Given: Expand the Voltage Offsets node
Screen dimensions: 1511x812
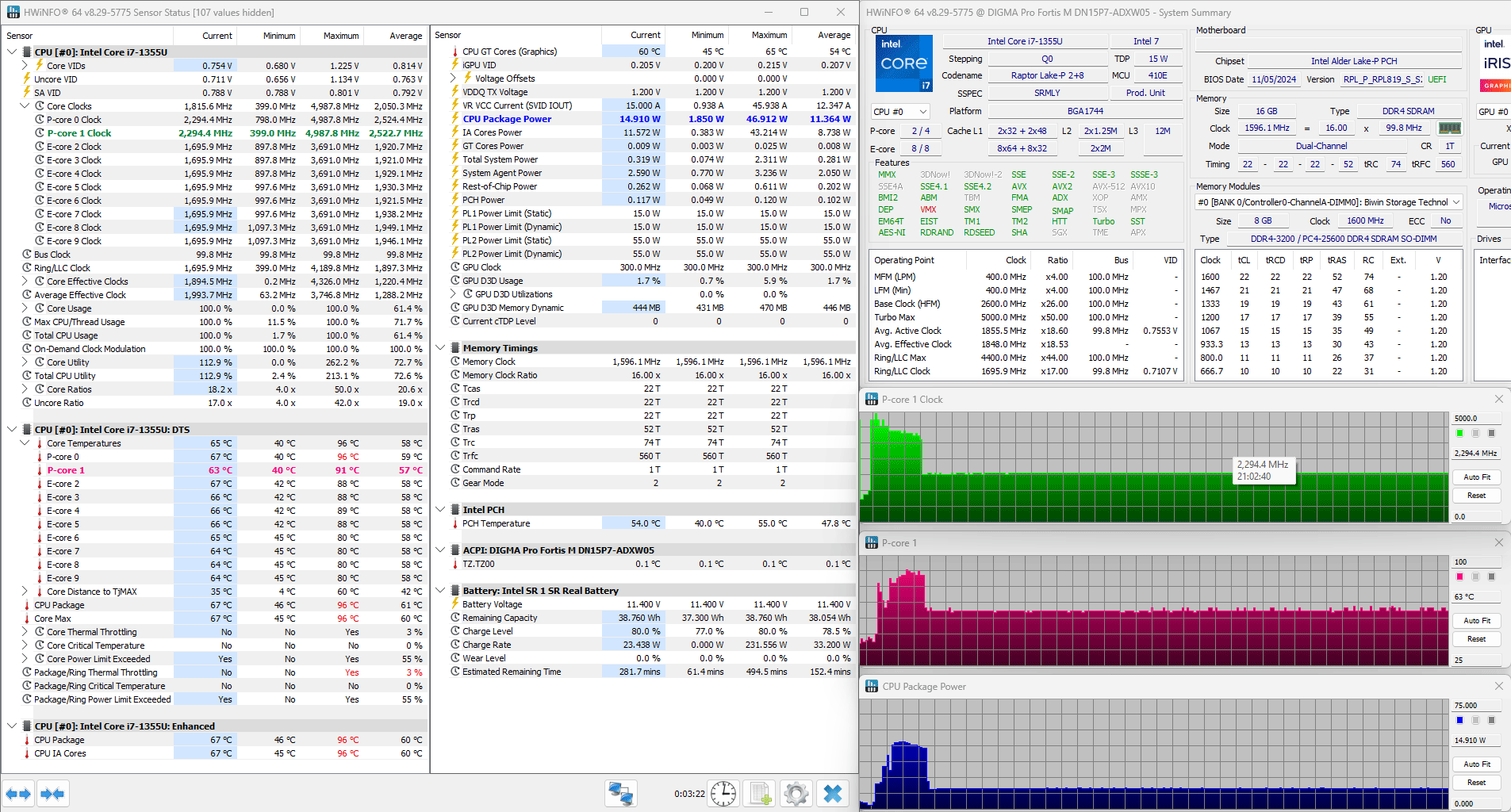Looking at the screenshot, I should coord(453,79).
